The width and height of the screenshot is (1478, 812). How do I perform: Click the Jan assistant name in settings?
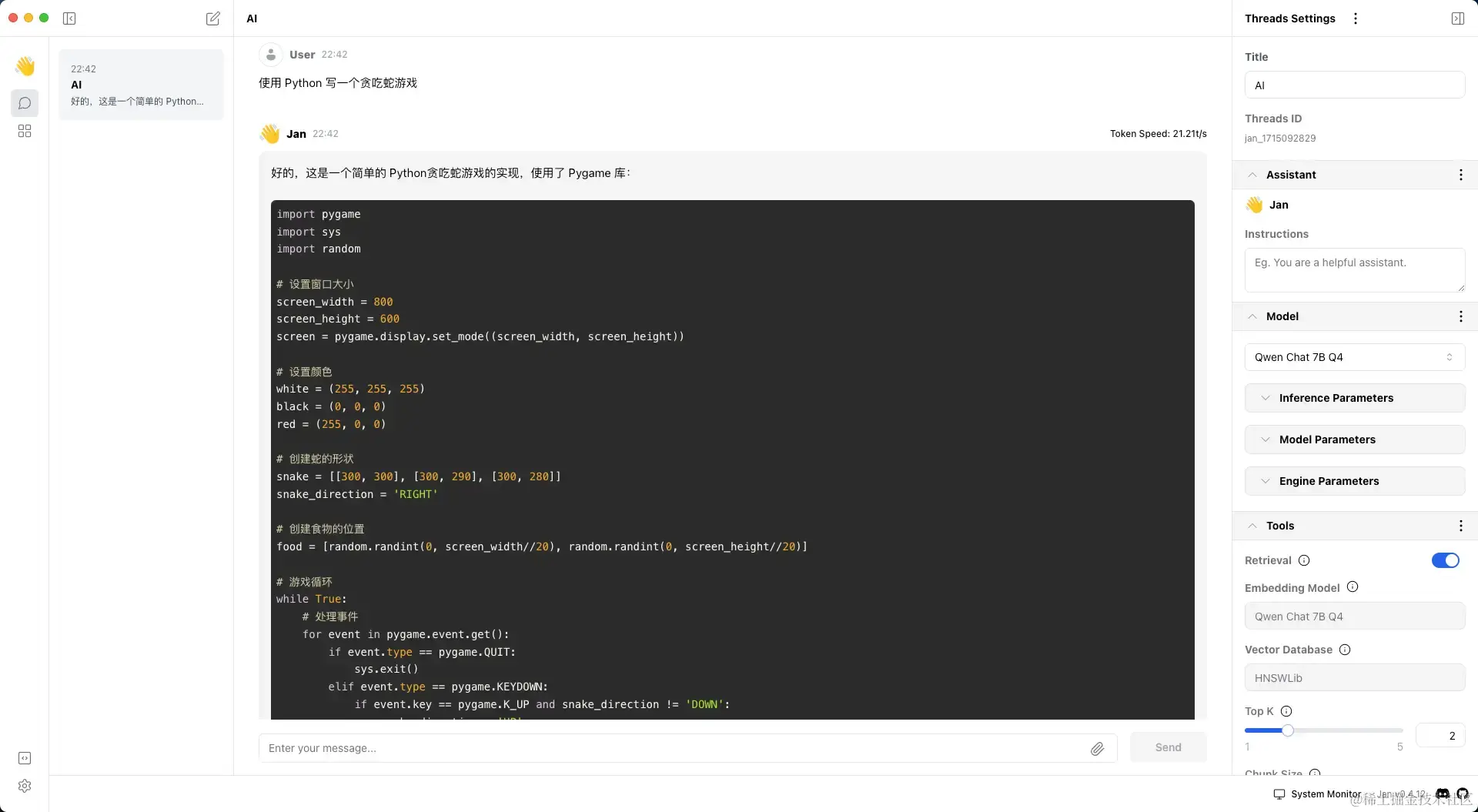1278,205
